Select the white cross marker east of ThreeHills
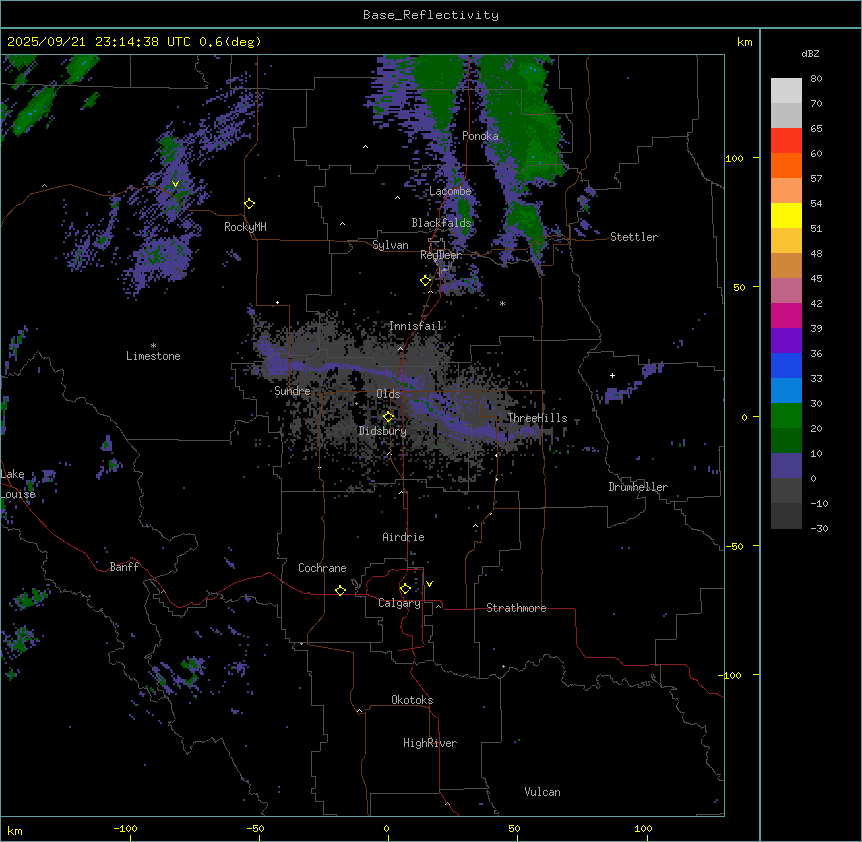The width and height of the screenshot is (862, 842). coord(612,375)
